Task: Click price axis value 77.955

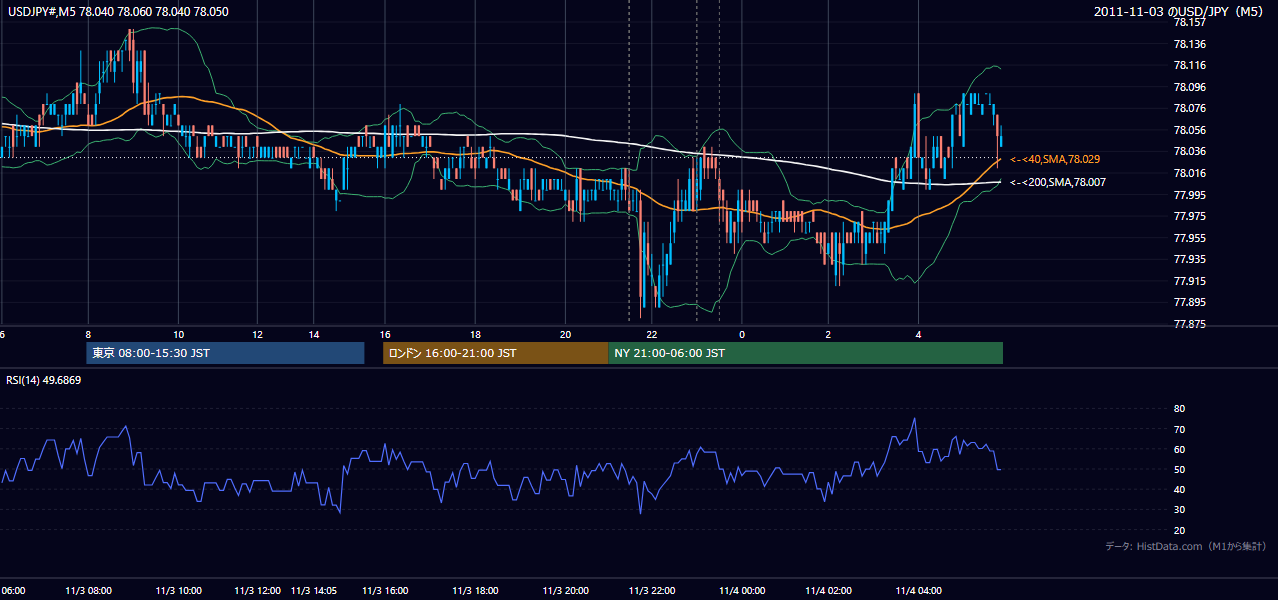Action: coord(1189,238)
